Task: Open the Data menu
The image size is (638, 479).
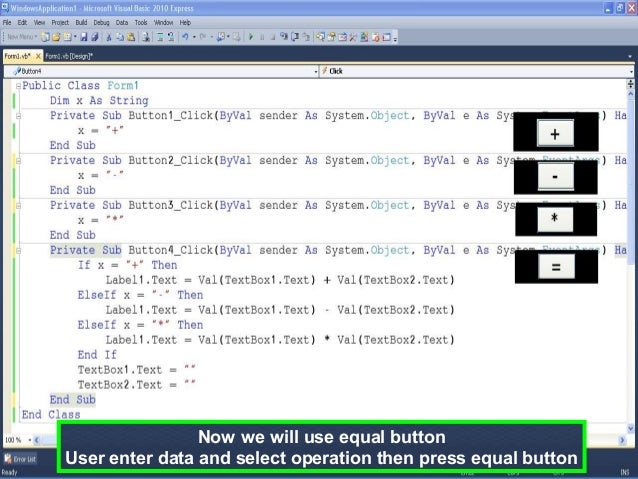Action: point(122,23)
